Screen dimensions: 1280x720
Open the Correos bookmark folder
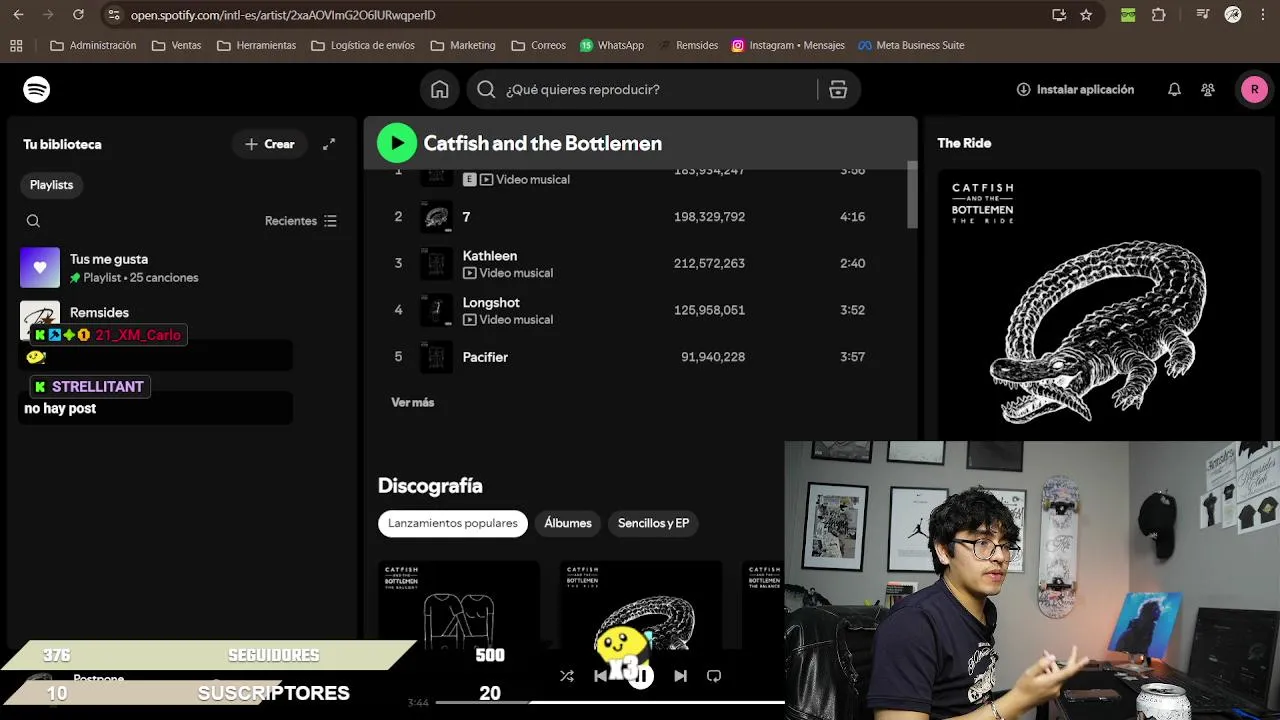click(538, 45)
